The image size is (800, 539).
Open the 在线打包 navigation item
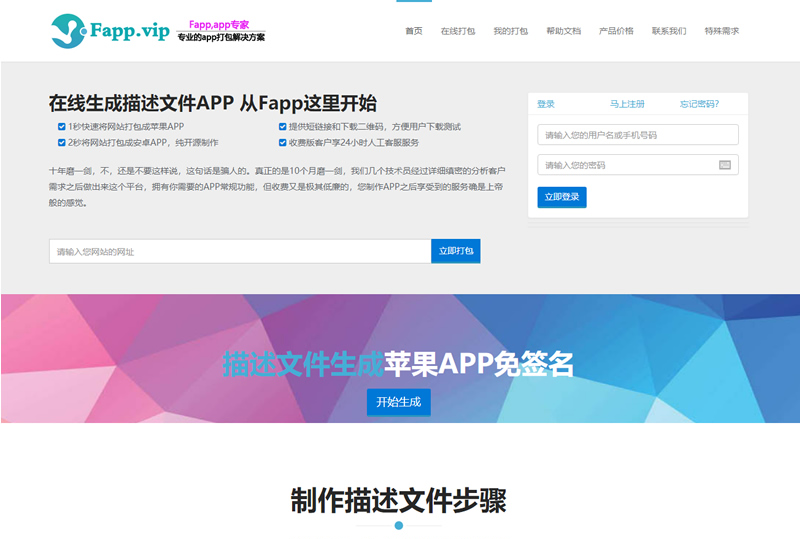point(458,31)
